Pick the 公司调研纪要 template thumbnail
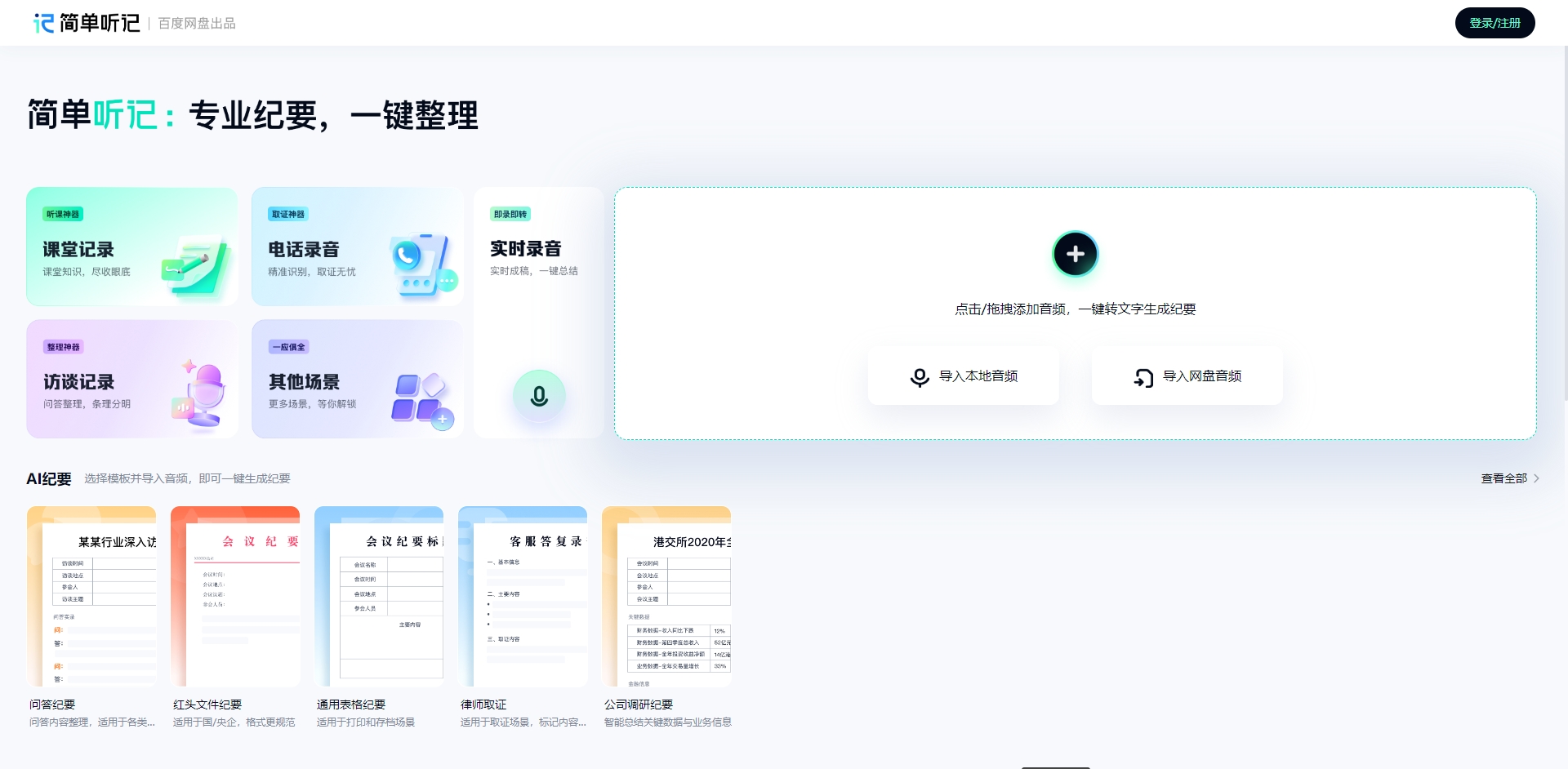Image resolution: width=1568 pixels, height=769 pixels. (x=666, y=597)
